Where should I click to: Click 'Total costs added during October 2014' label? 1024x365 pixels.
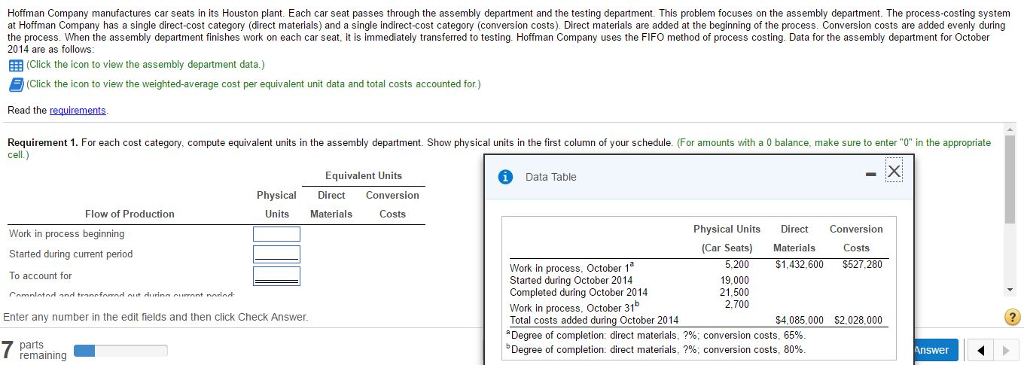click(594, 320)
